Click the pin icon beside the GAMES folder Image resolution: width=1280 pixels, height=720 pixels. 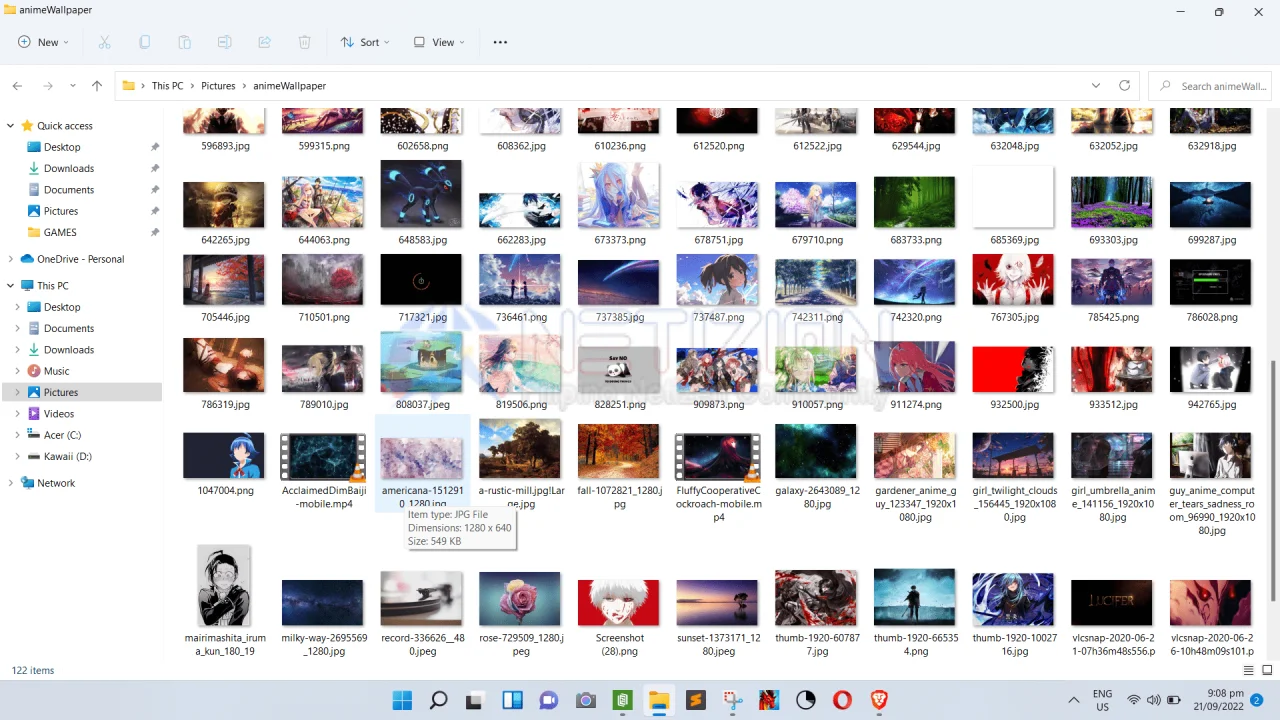pyautogui.click(x=155, y=232)
